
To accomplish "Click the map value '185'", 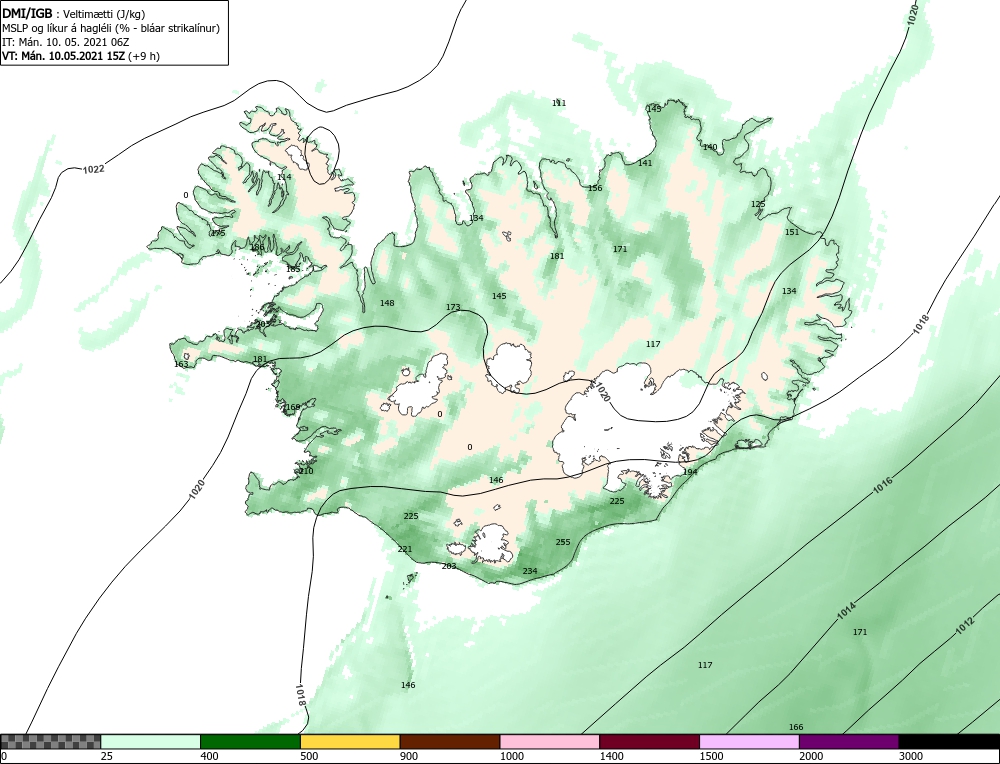I will pyautogui.click(x=293, y=269).
